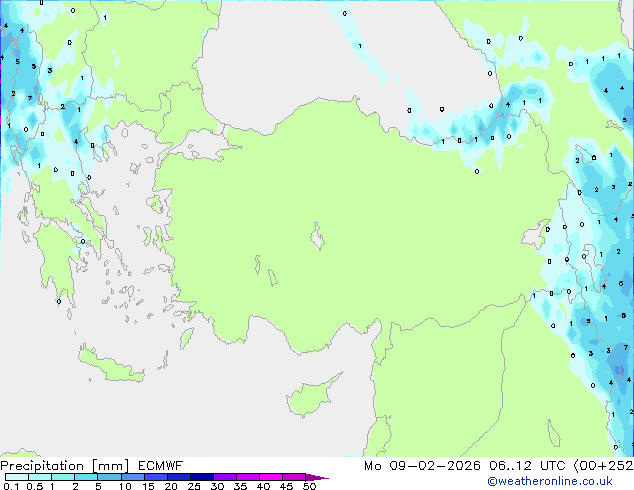Click the 2–5 mm legend color swatch

point(86,477)
